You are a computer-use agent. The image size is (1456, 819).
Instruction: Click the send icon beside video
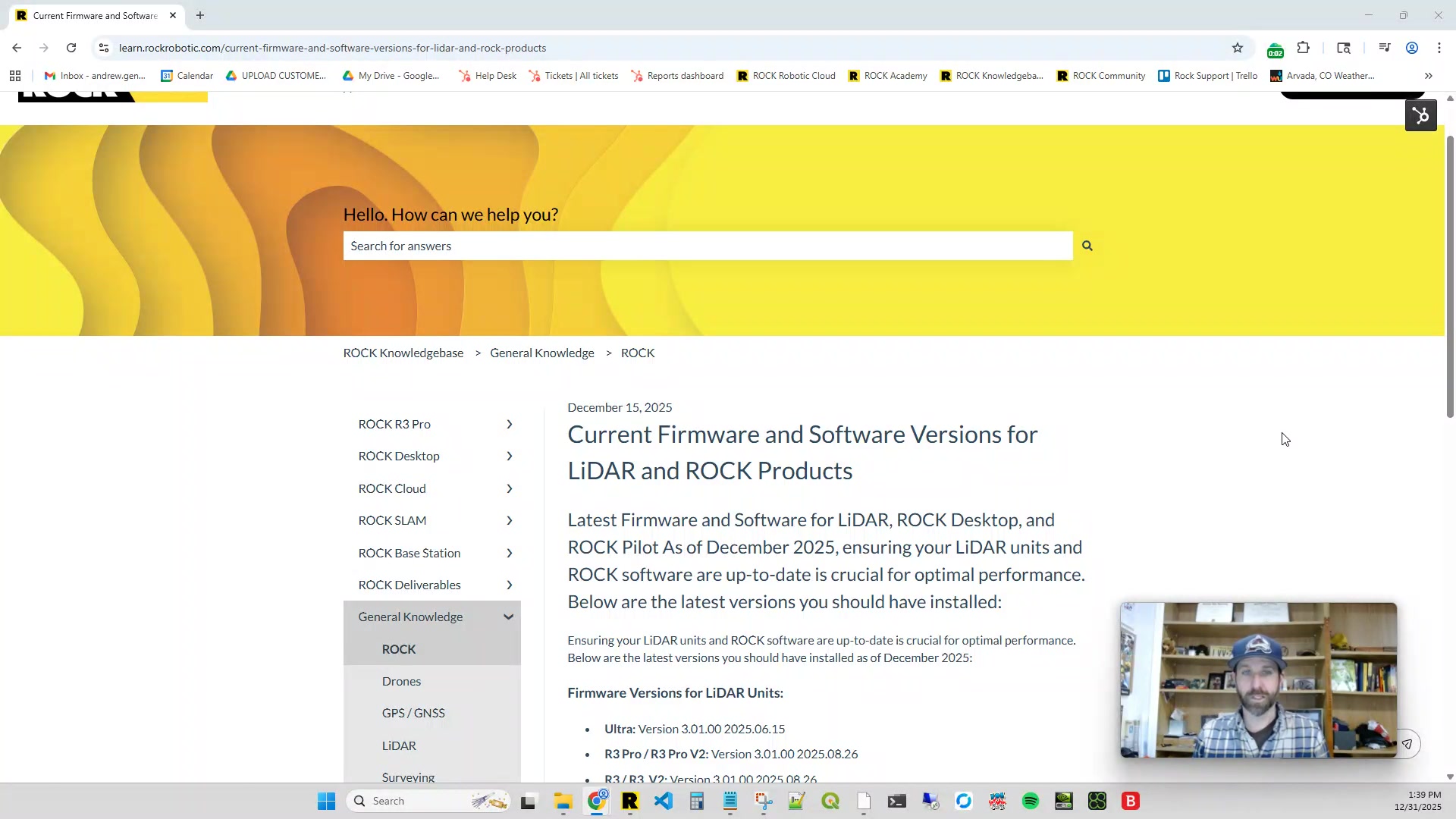click(1407, 744)
